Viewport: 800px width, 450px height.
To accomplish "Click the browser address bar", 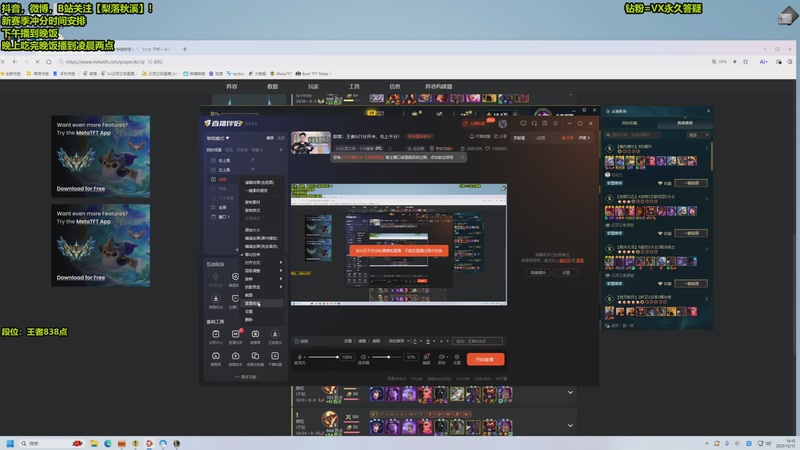I will click(383, 62).
